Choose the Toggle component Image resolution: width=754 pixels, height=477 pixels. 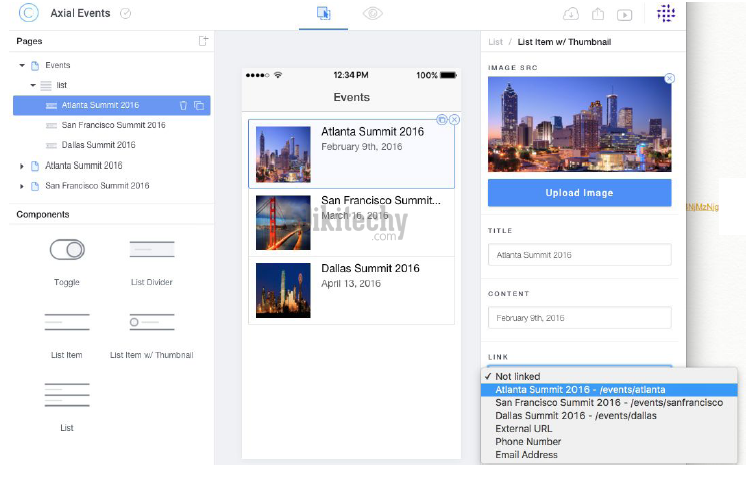click(67, 262)
